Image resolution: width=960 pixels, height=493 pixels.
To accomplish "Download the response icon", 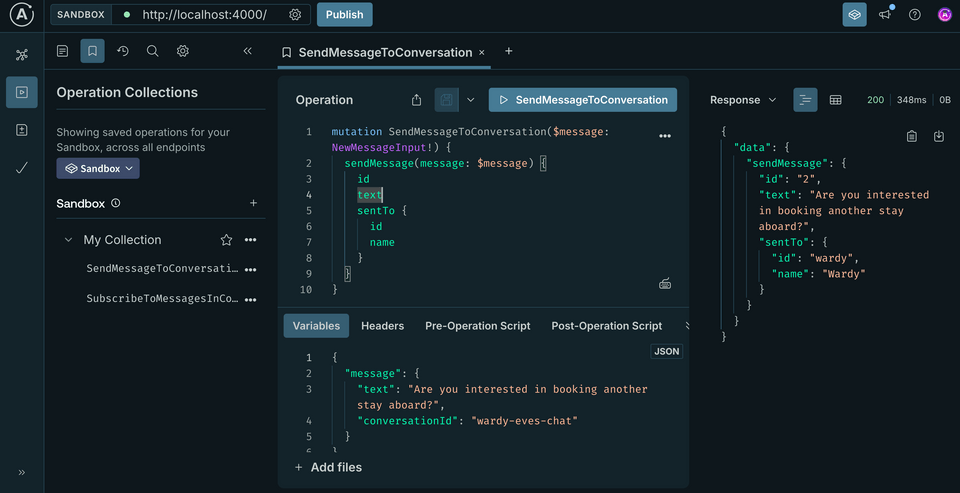I will click(x=939, y=137).
